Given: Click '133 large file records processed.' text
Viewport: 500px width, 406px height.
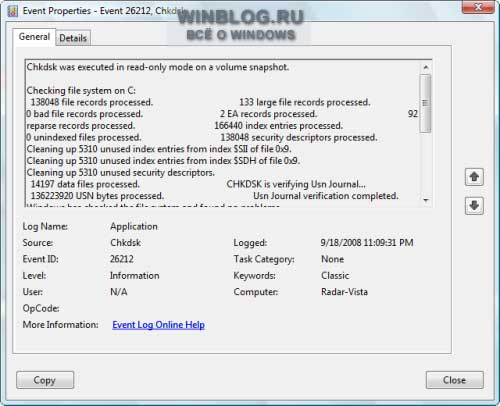Looking at the screenshot, I should click(x=305, y=102).
